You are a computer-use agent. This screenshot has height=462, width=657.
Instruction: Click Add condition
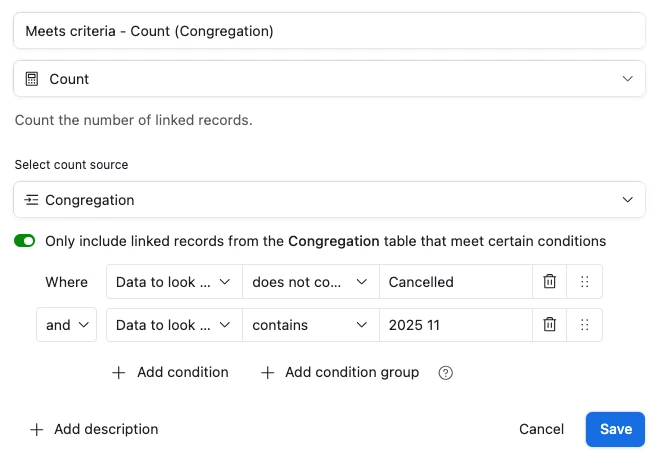tap(171, 372)
